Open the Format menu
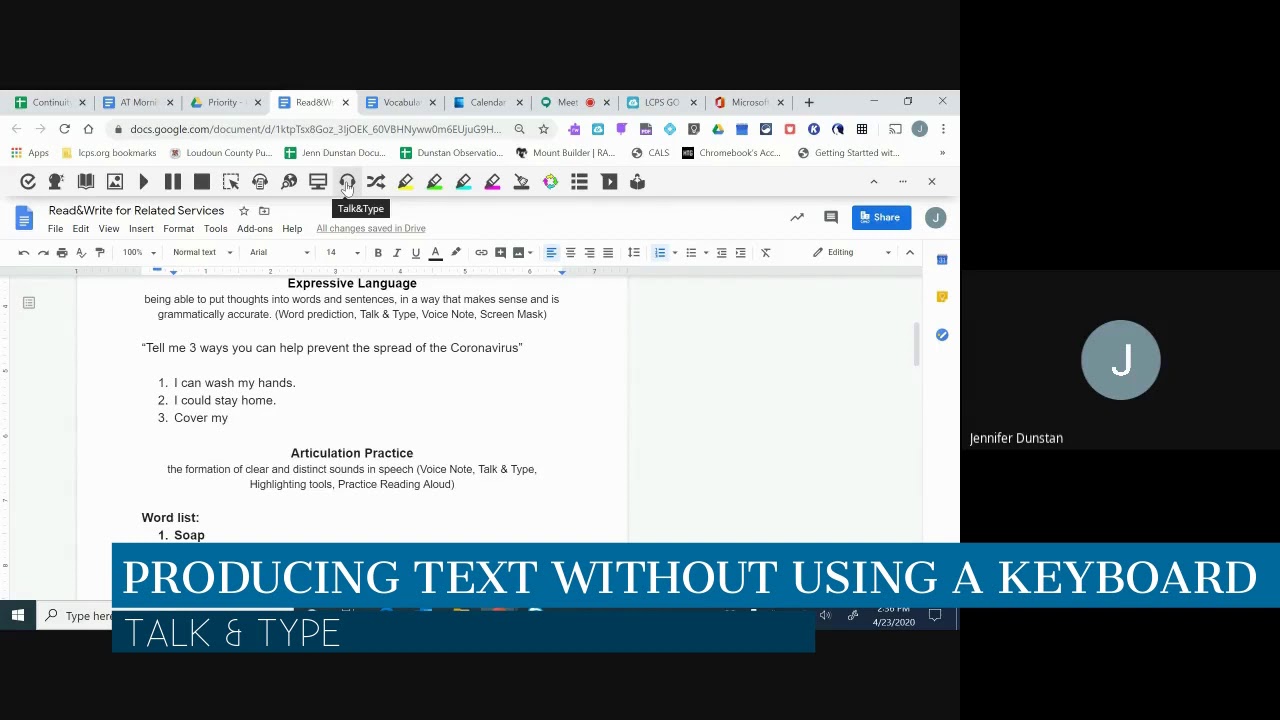 tap(179, 229)
